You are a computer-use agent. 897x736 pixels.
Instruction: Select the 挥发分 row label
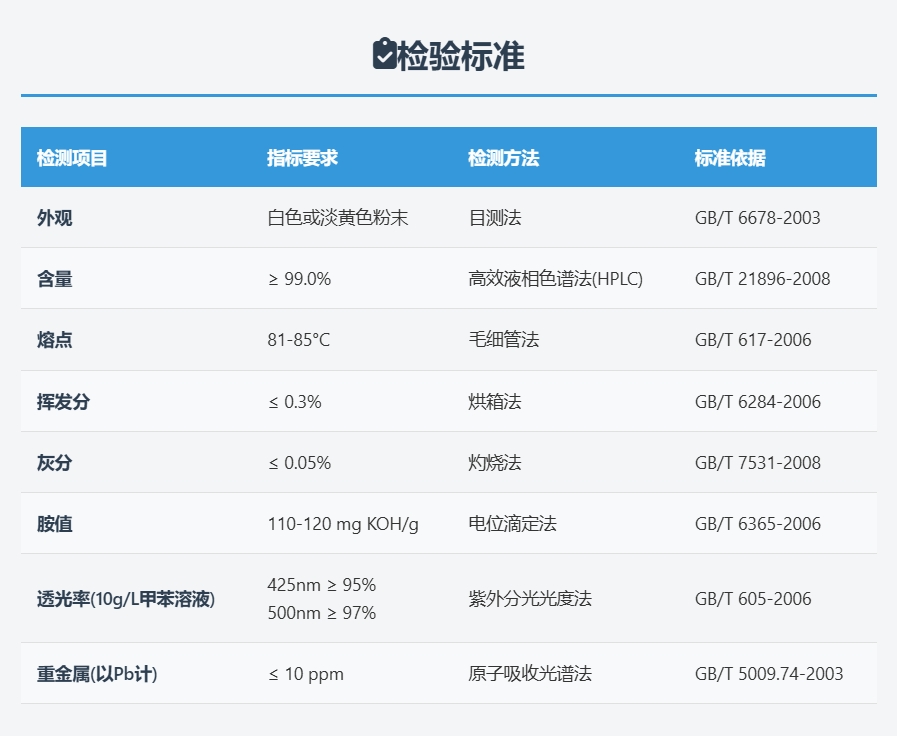[x=63, y=402]
